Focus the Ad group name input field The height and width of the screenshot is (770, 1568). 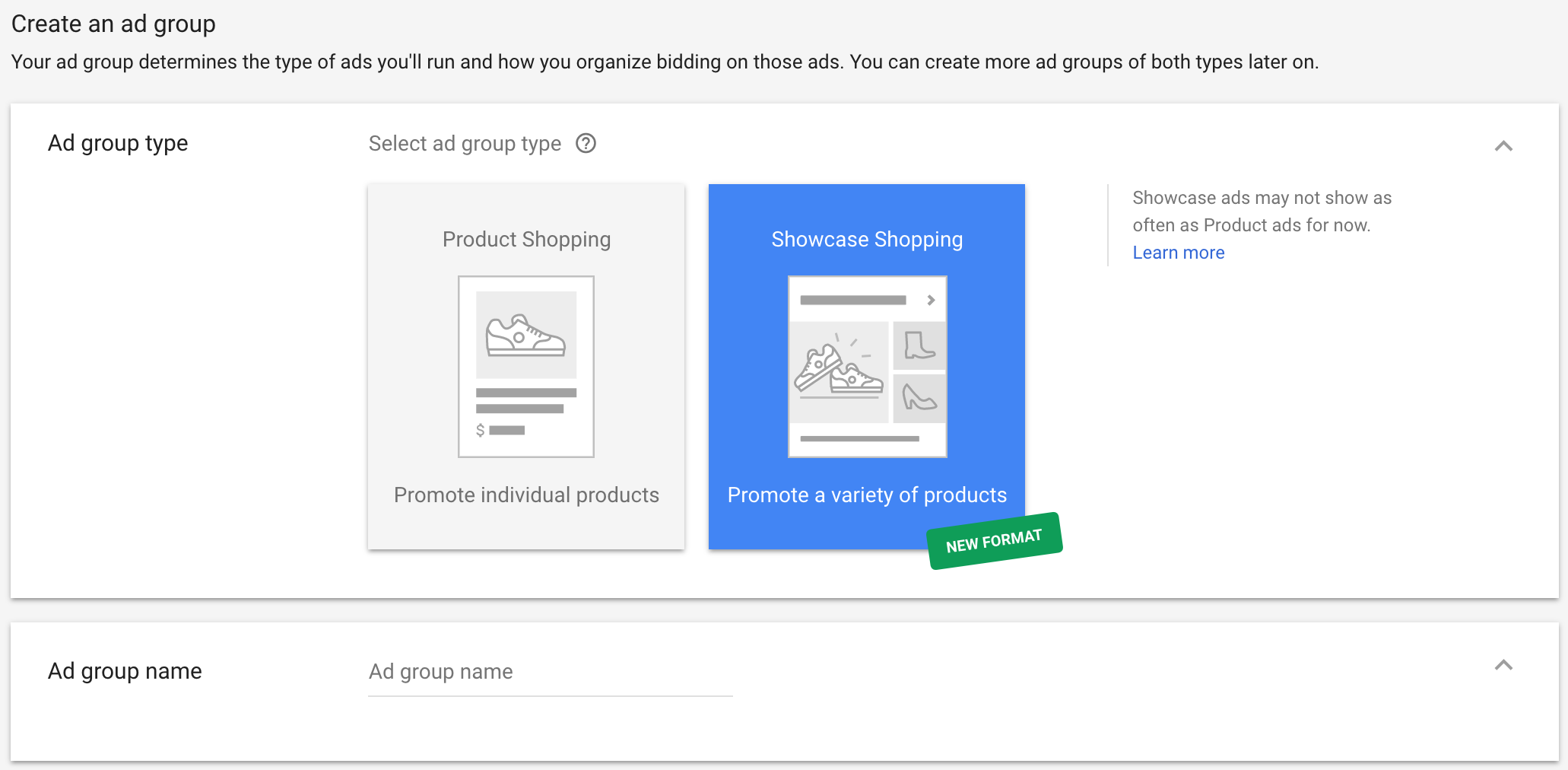click(x=551, y=673)
